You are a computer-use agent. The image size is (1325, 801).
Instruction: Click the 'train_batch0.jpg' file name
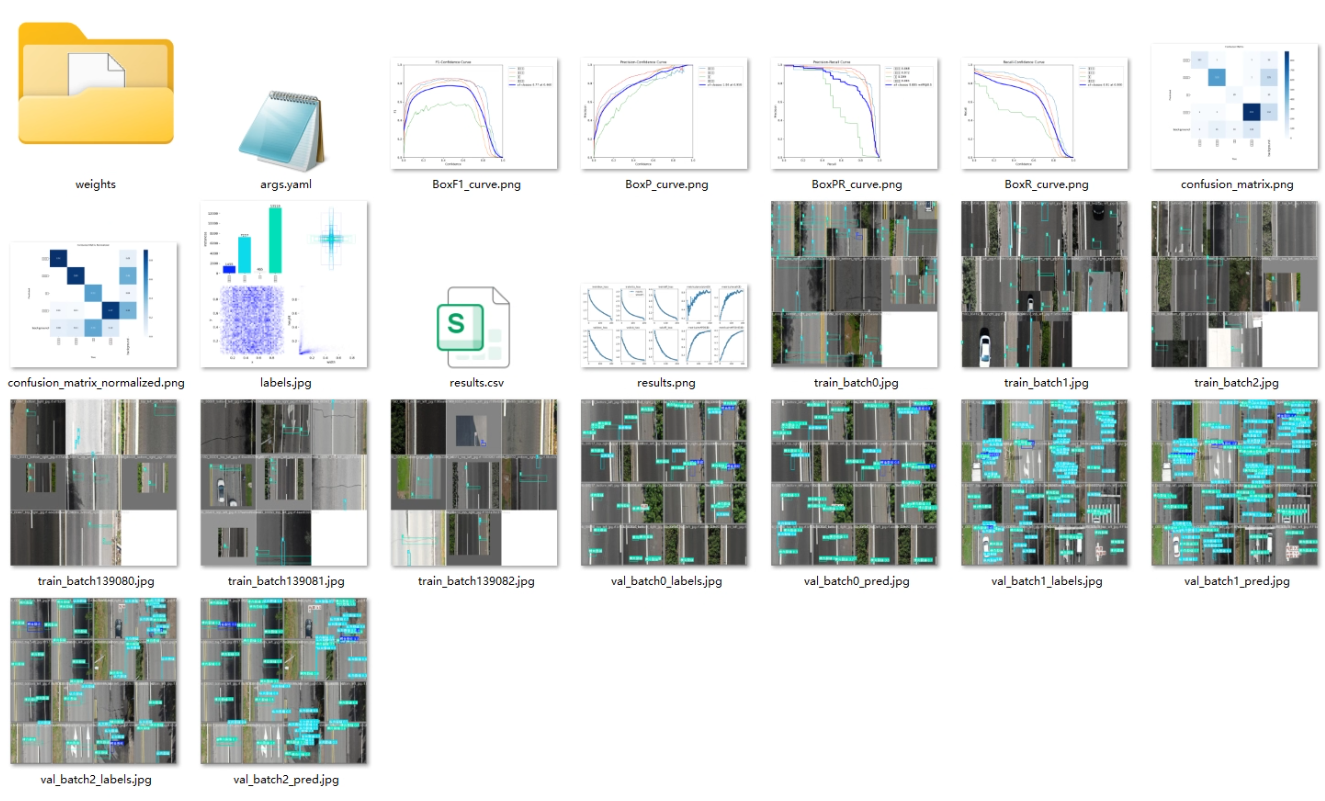click(x=856, y=383)
